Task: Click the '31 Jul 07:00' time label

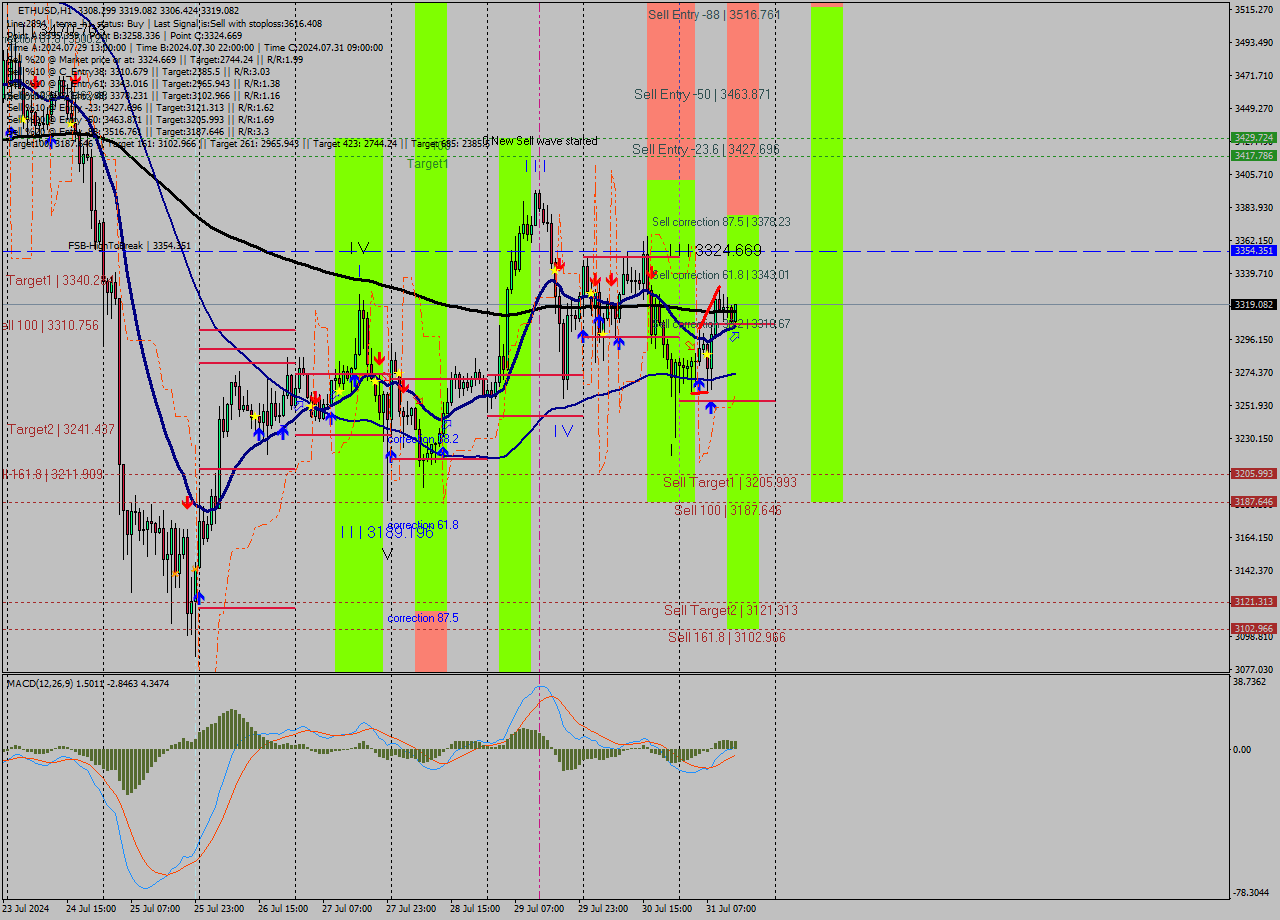Action: click(x=731, y=909)
